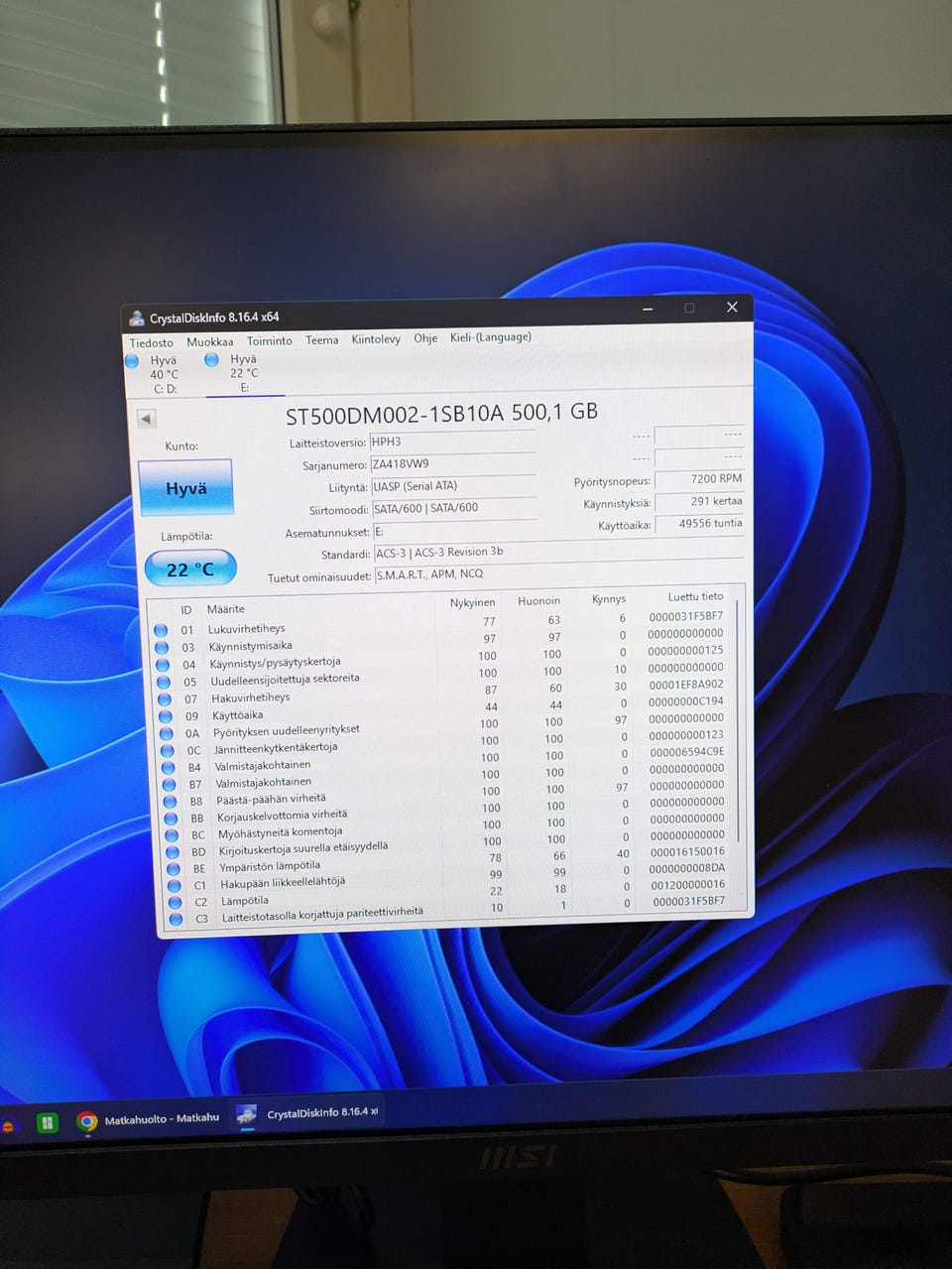Close the CrystalDiskInfo window

pyautogui.click(x=732, y=307)
